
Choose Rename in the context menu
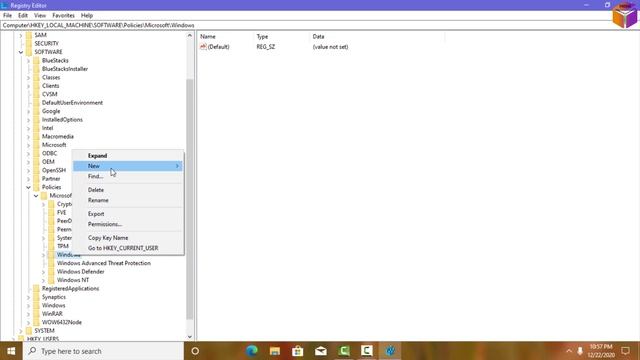click(x=127, y=200)
